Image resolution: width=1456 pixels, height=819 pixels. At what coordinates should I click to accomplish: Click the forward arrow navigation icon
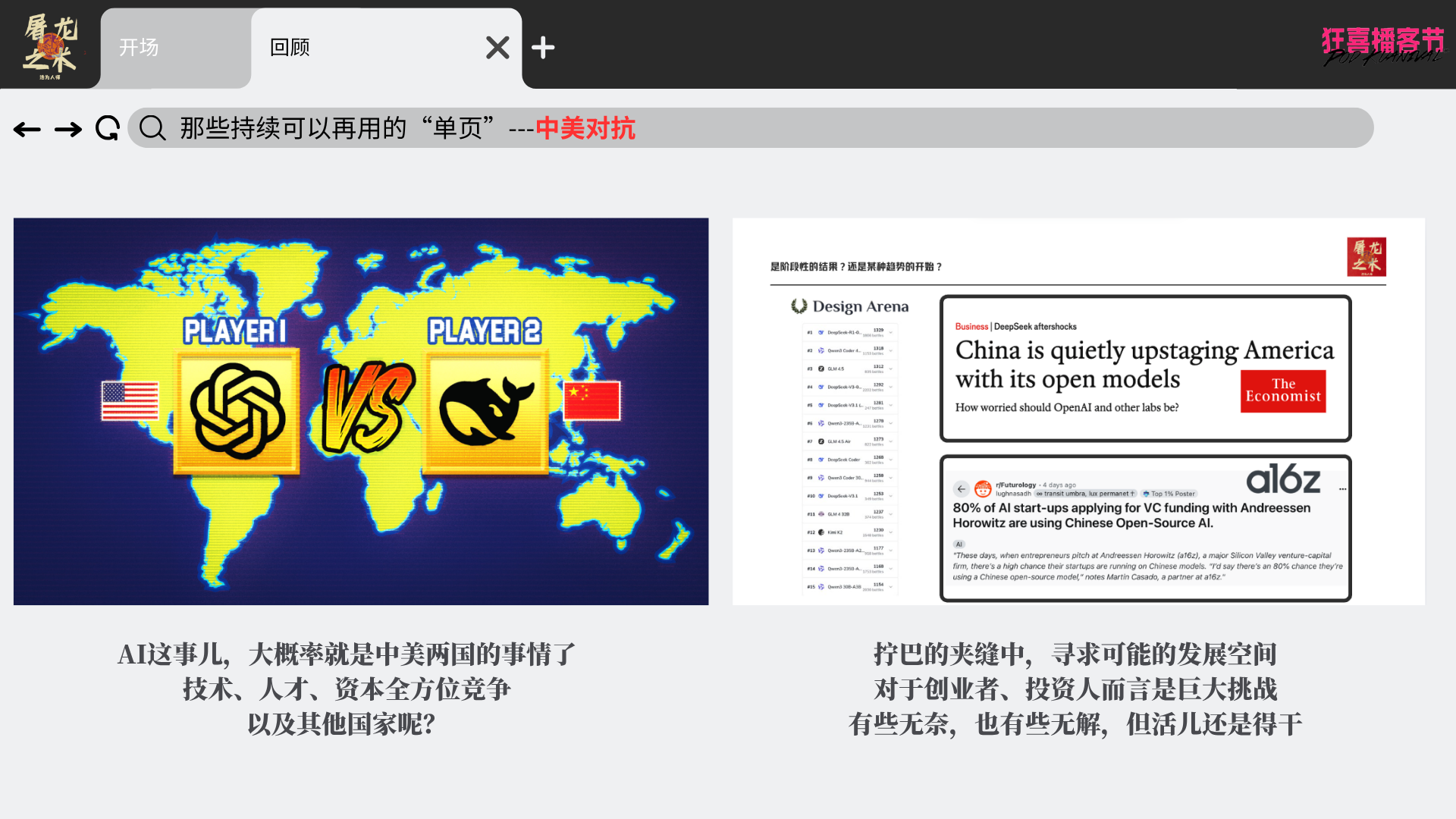pos(68,130)
